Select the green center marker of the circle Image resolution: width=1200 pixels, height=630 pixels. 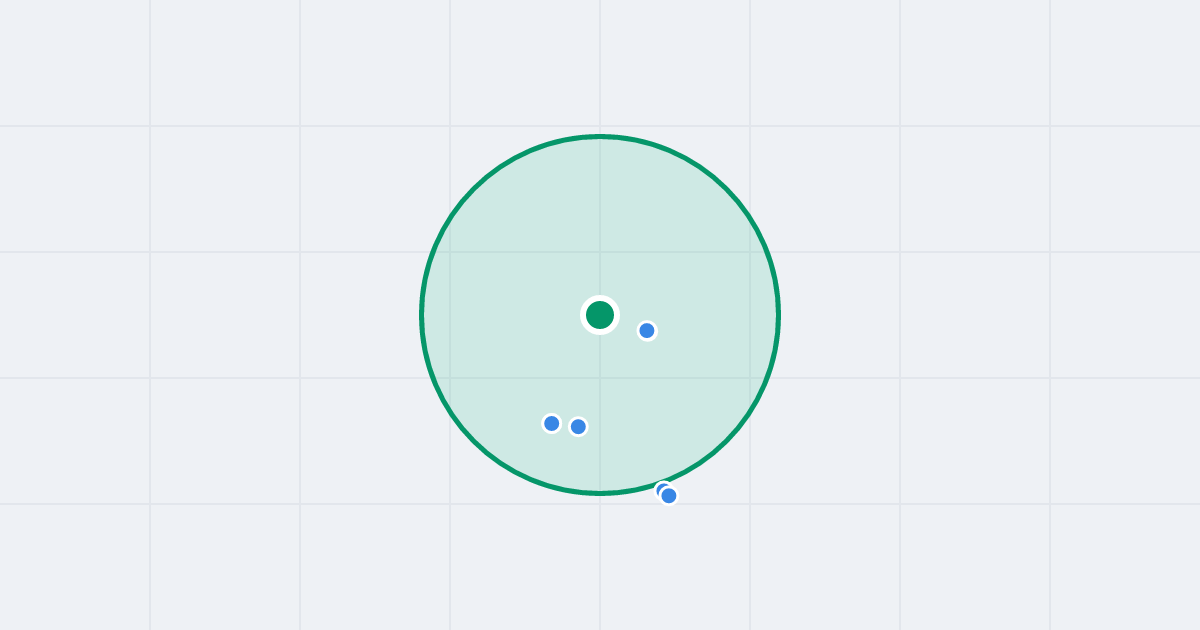[x=600, y=315]
